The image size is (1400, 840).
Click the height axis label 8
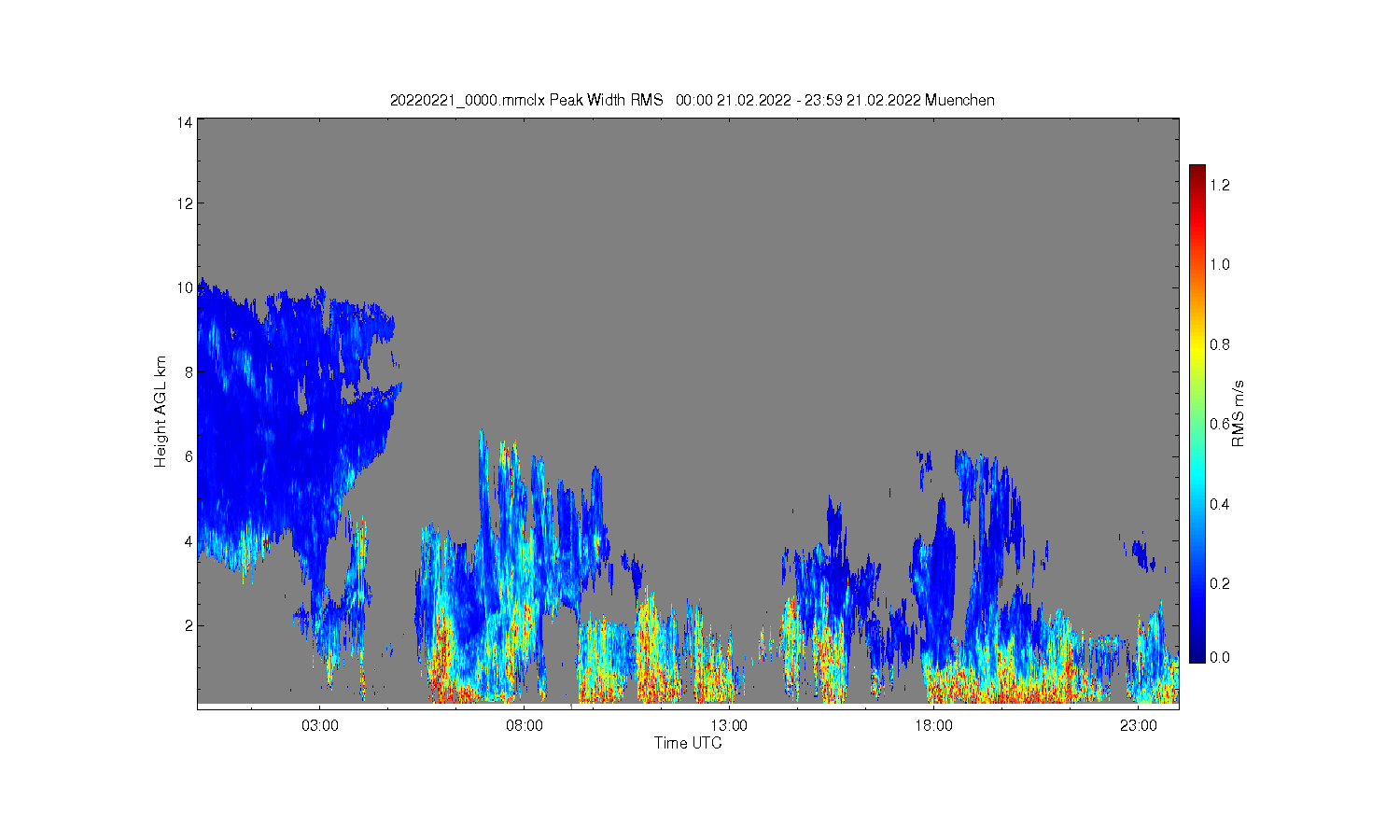point(189,371)
